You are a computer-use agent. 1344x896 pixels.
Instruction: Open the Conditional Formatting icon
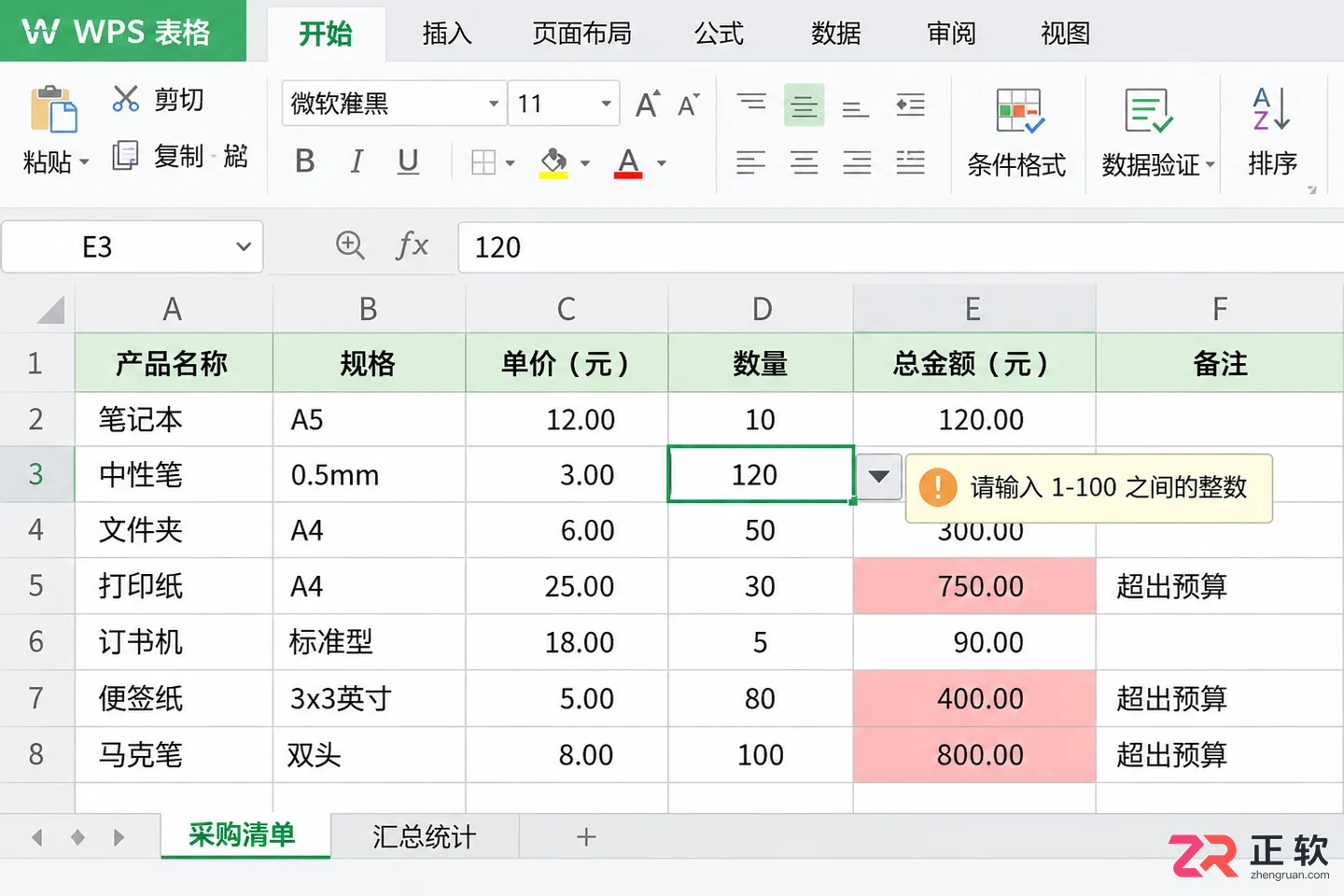coord(1019,112)
